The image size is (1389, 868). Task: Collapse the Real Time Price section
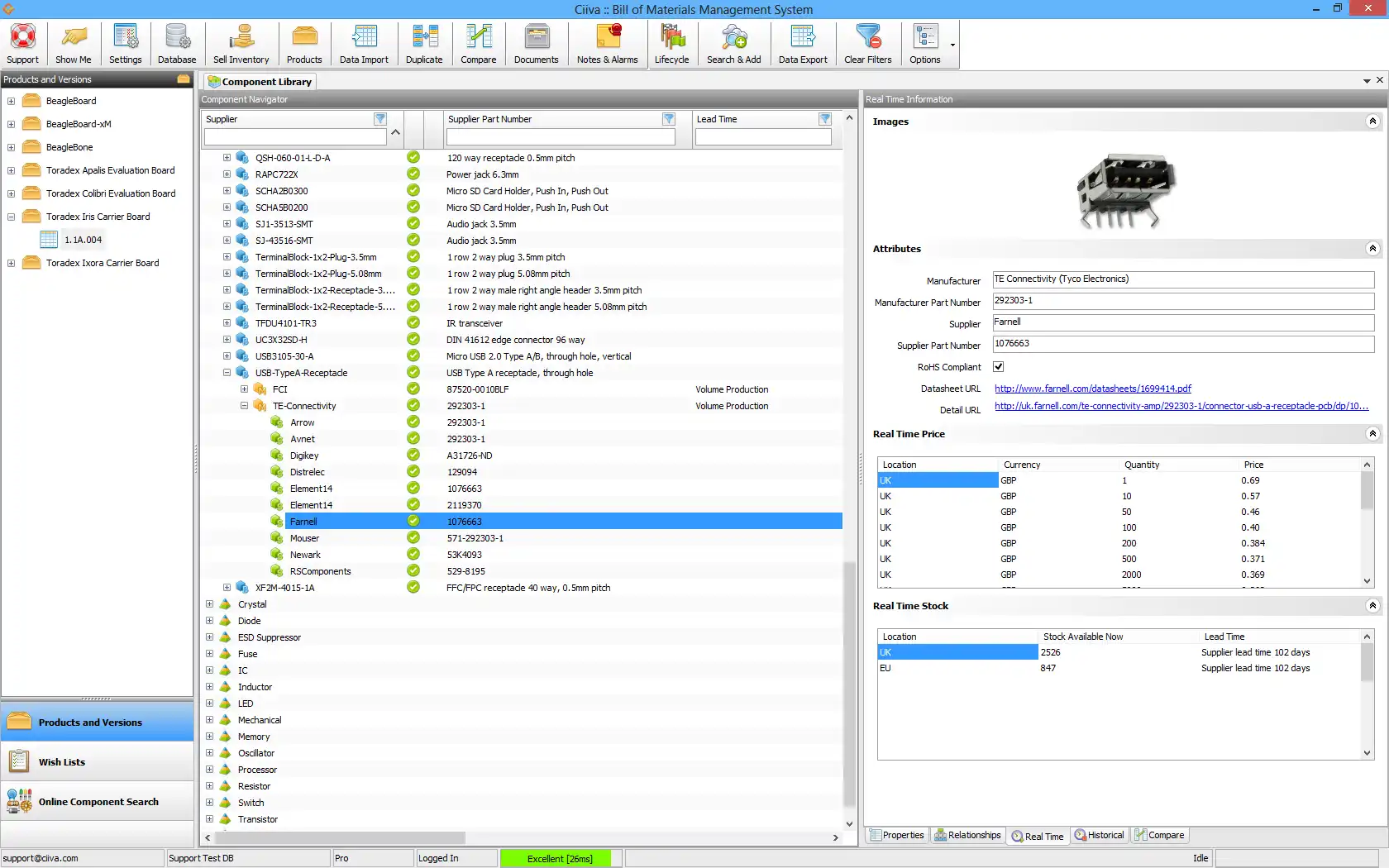1372,434
